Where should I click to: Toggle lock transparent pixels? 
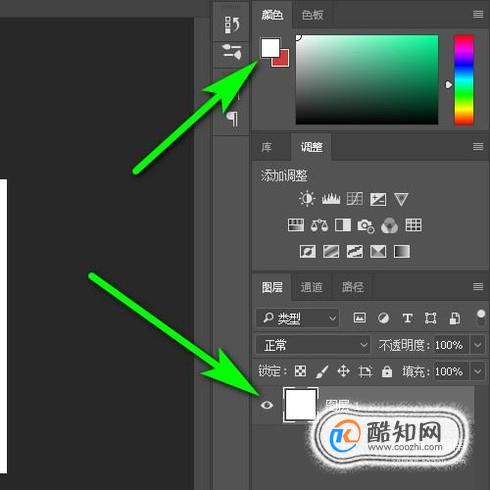(x=300, y=371)
